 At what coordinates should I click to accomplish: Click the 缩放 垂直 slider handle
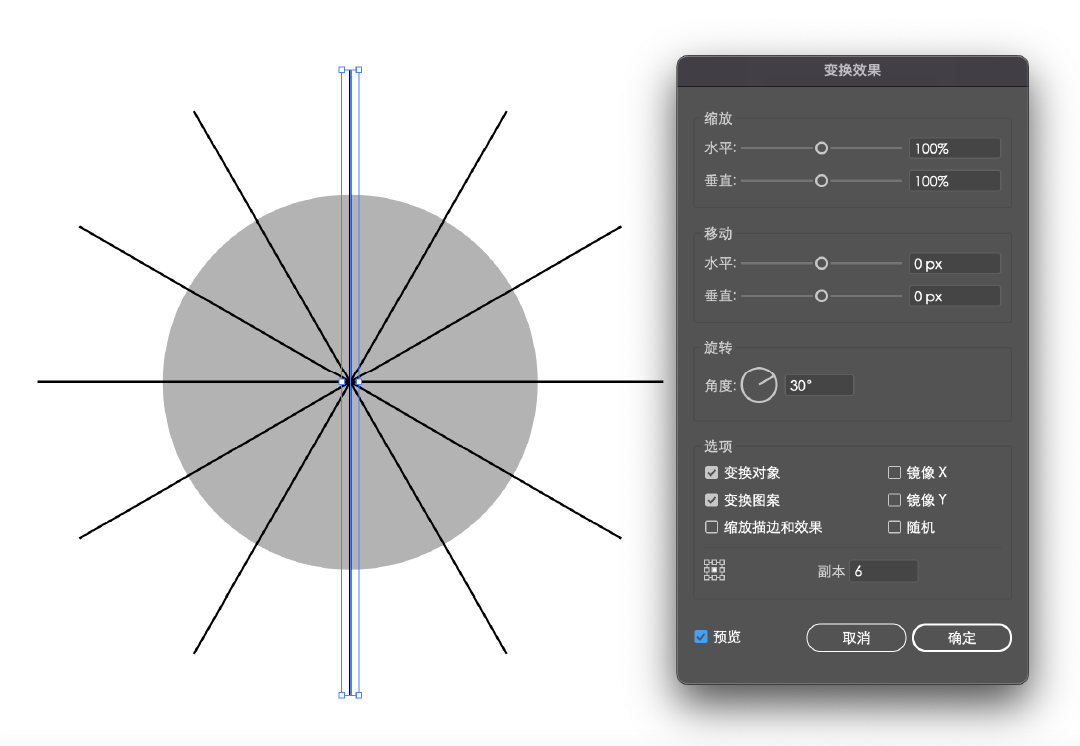pos(821,181)
